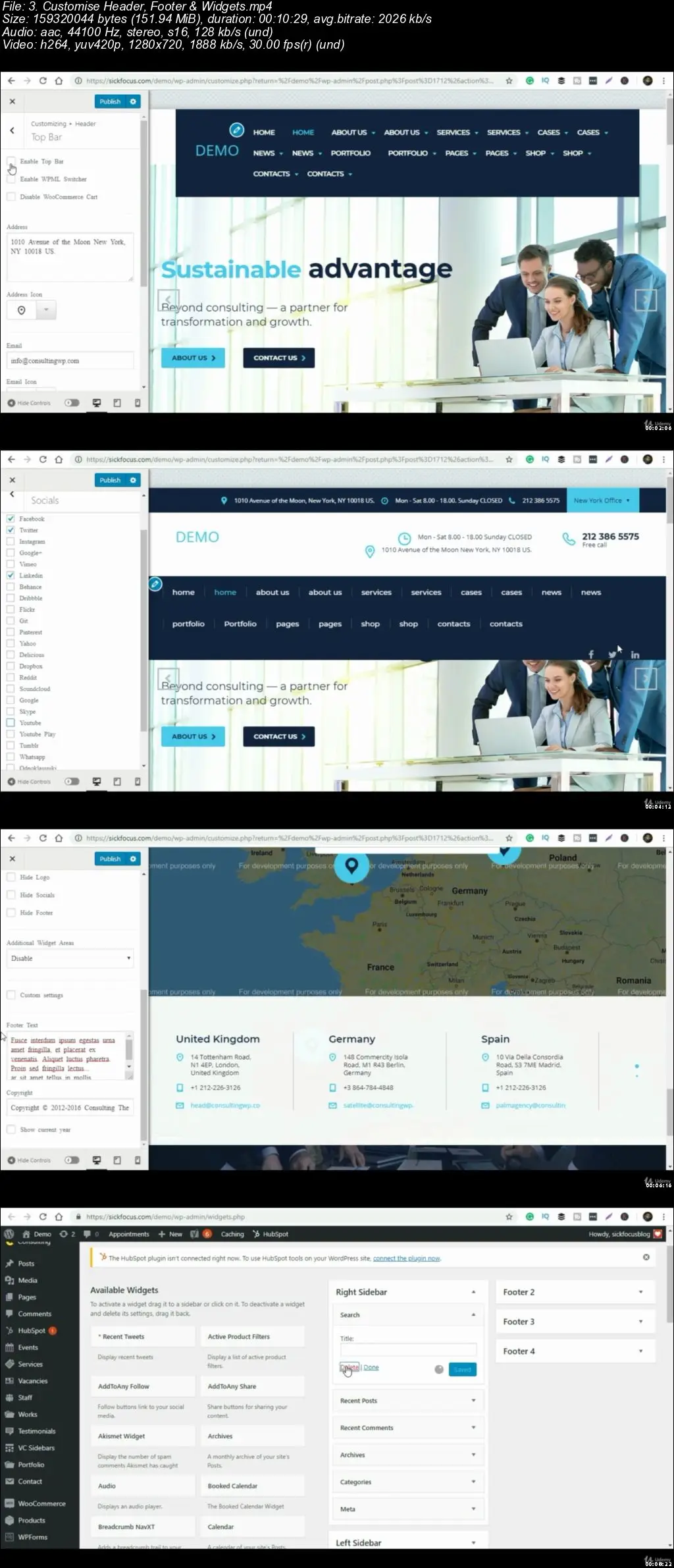Click the Address text area
This screenshot has width=674, height=1568.
pos(70,257)
